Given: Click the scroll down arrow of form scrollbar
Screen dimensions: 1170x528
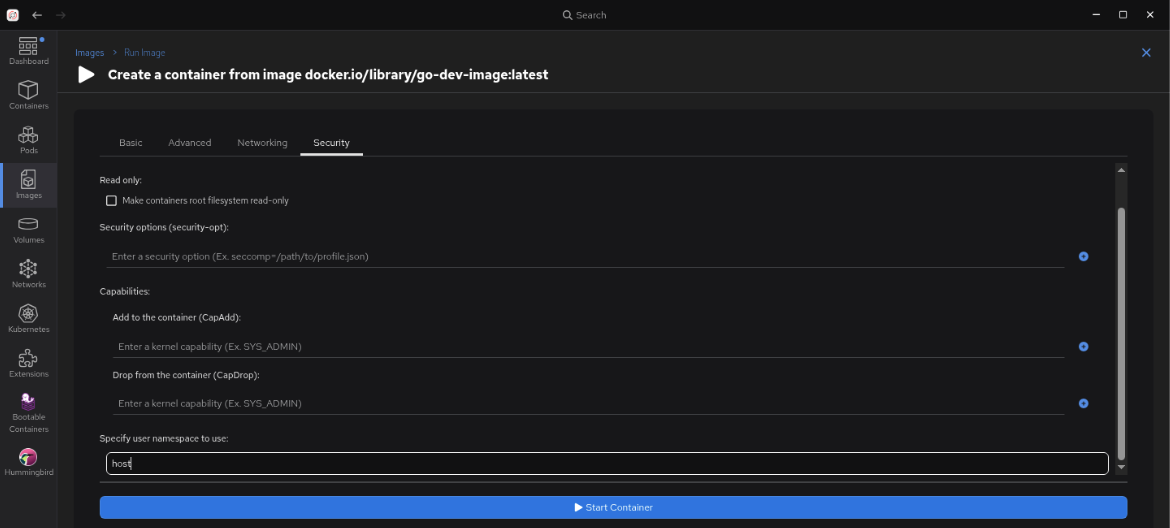Looking at the screenshot, I should click(x=1121, y=467).
